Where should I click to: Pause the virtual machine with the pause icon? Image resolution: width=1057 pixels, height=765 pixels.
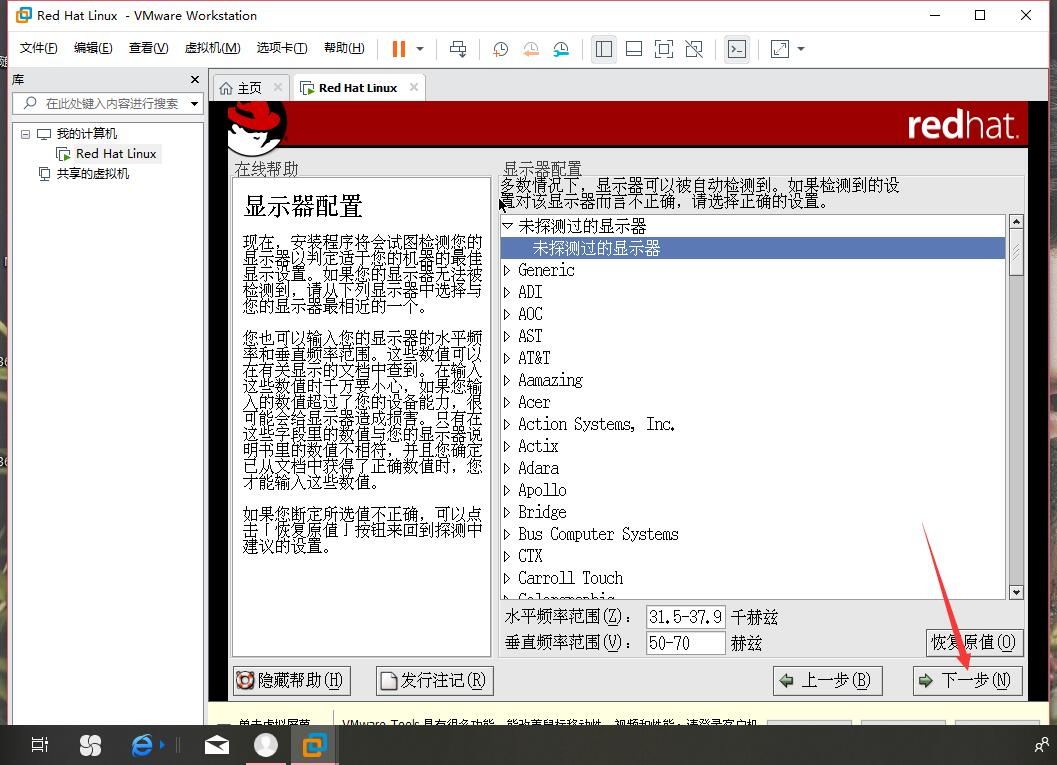pos(398,49)
